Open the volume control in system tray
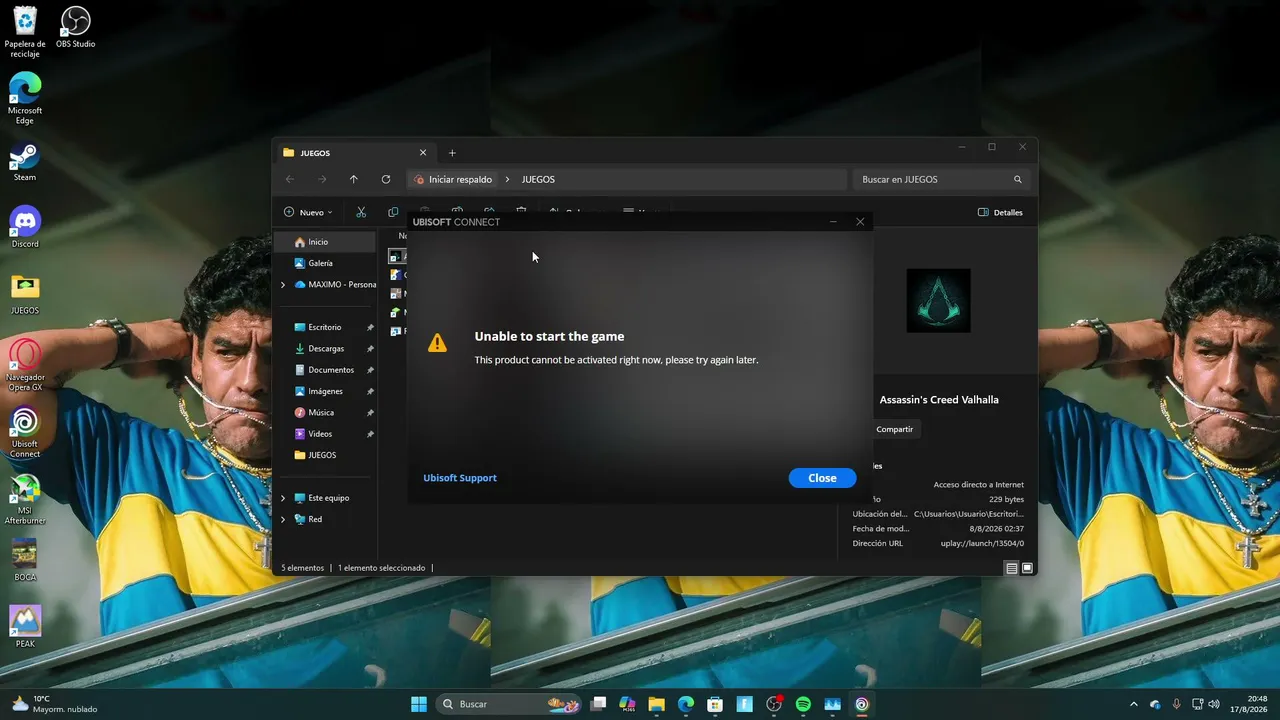Screen dimensions: 1280x720 (1214, 704)
